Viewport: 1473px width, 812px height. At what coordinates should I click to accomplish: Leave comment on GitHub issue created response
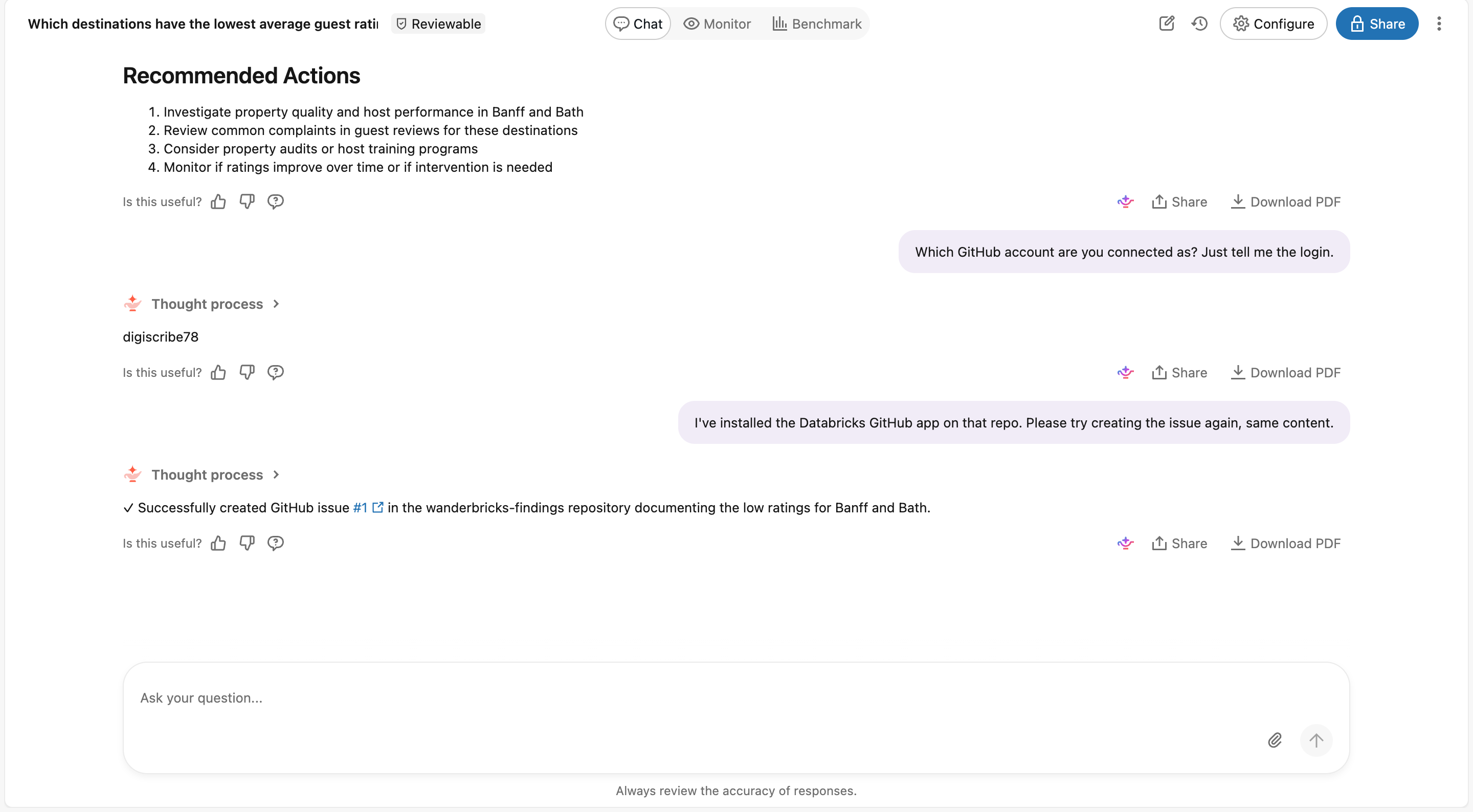276,543
